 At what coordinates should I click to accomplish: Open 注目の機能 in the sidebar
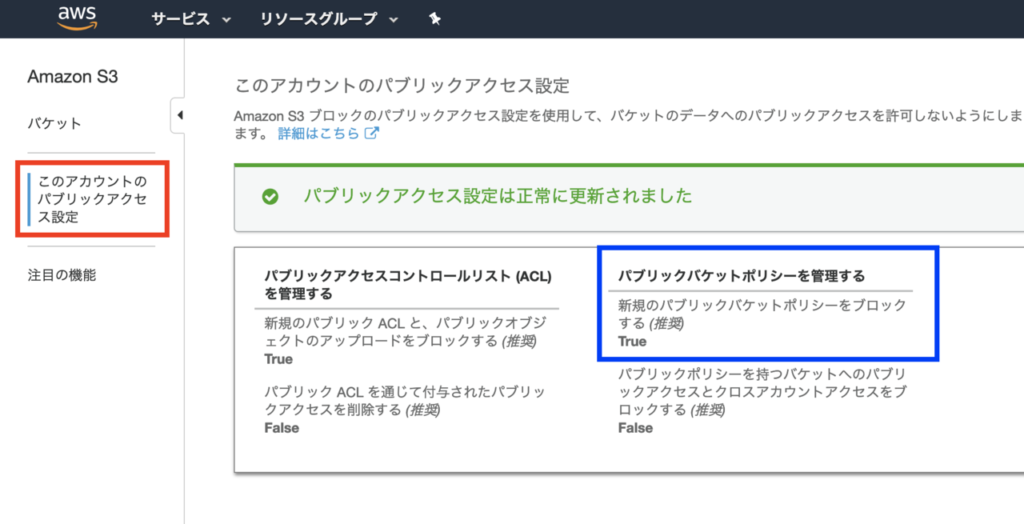(x=61, y=275)
